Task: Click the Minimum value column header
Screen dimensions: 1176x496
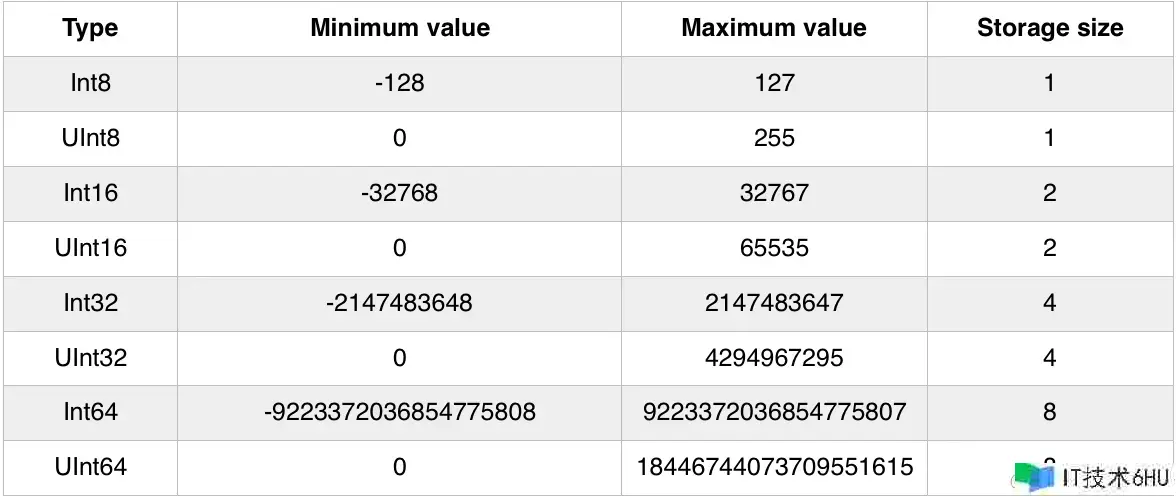Action: (x=400, y=29)
